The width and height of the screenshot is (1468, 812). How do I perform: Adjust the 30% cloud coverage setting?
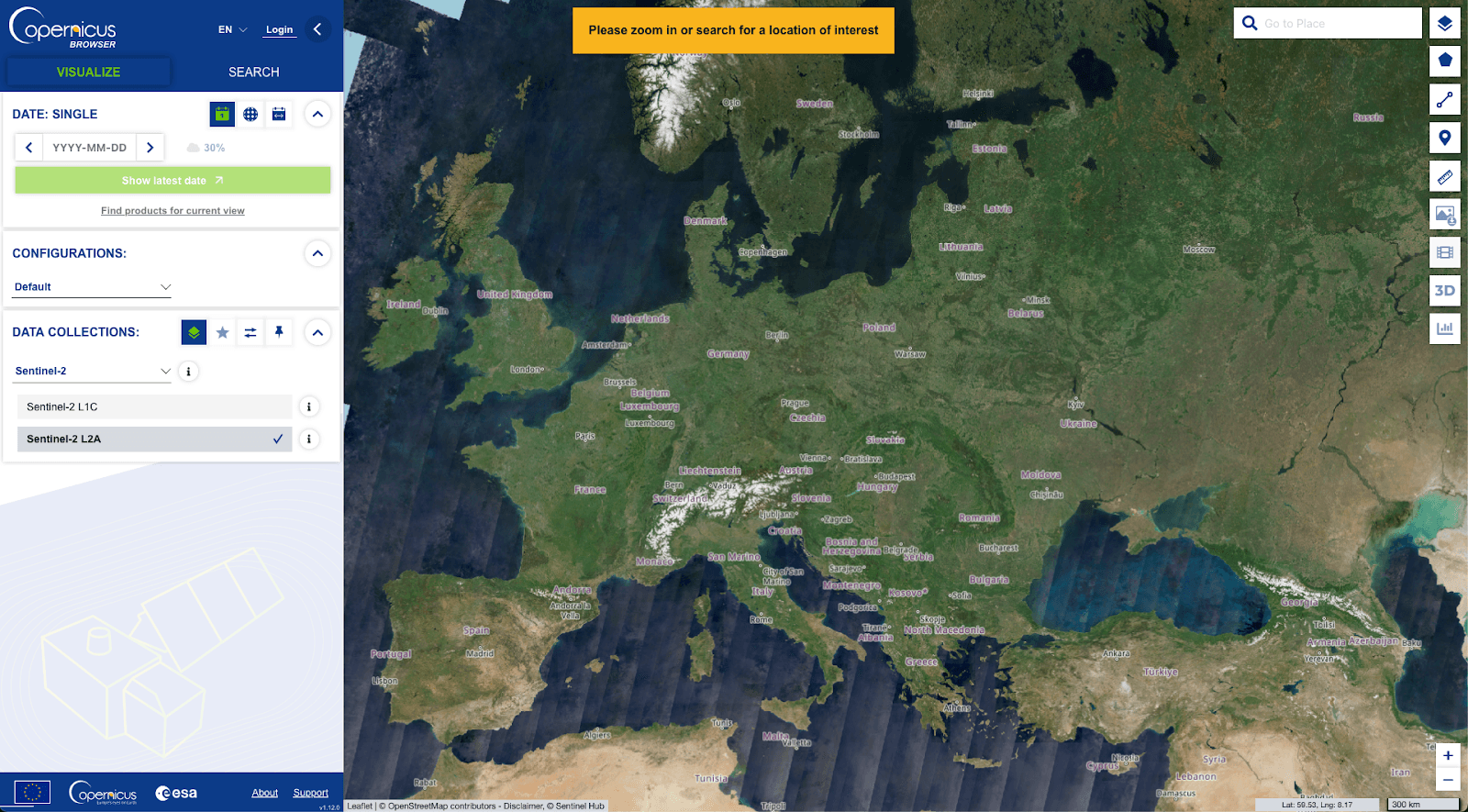point(206,148)
